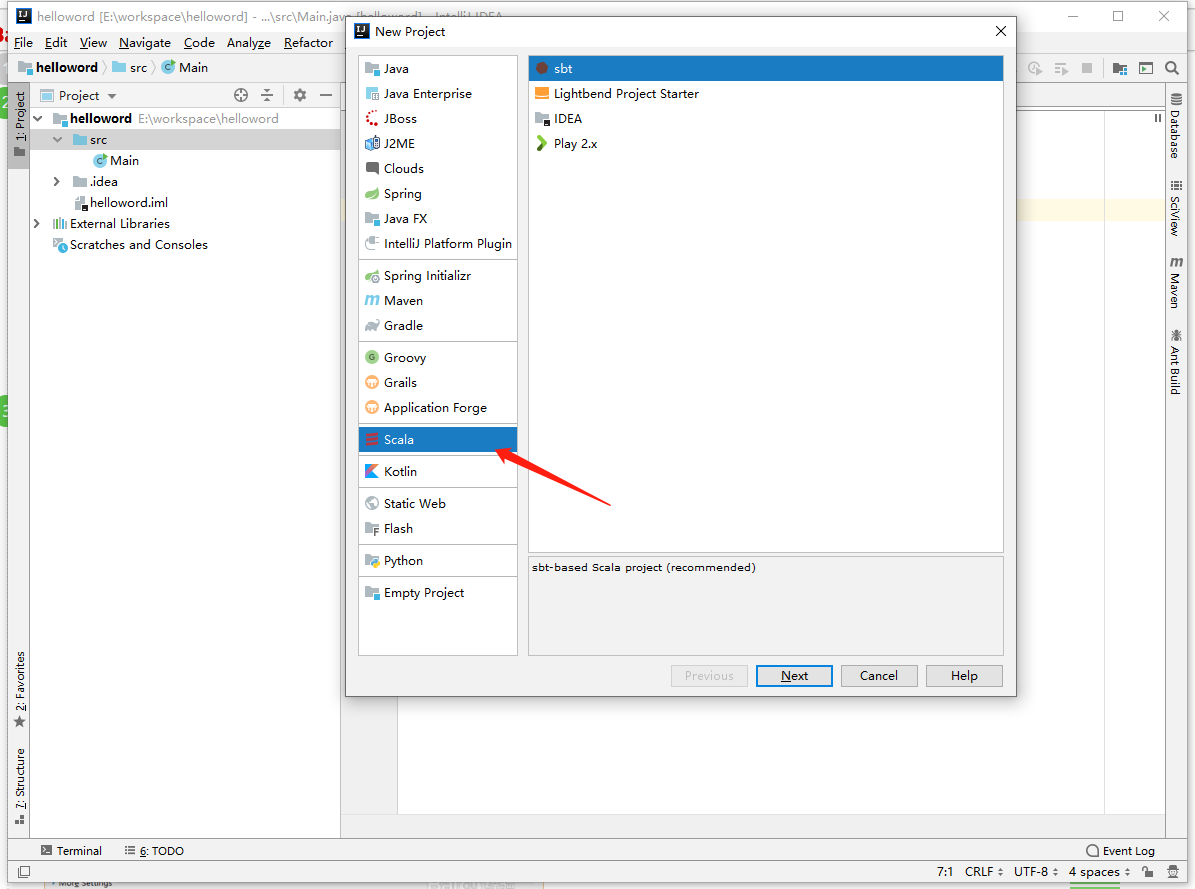Pick J2ME project category
The width and height of the screenshot is (1195, 889).
(x=437, y=143)
